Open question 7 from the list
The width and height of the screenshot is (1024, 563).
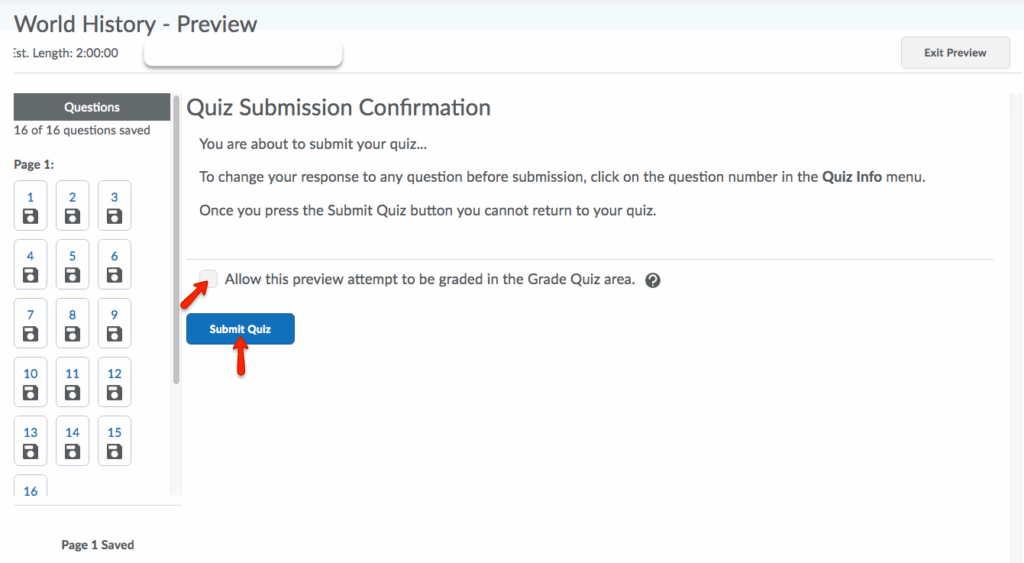[x=30, y=315]
